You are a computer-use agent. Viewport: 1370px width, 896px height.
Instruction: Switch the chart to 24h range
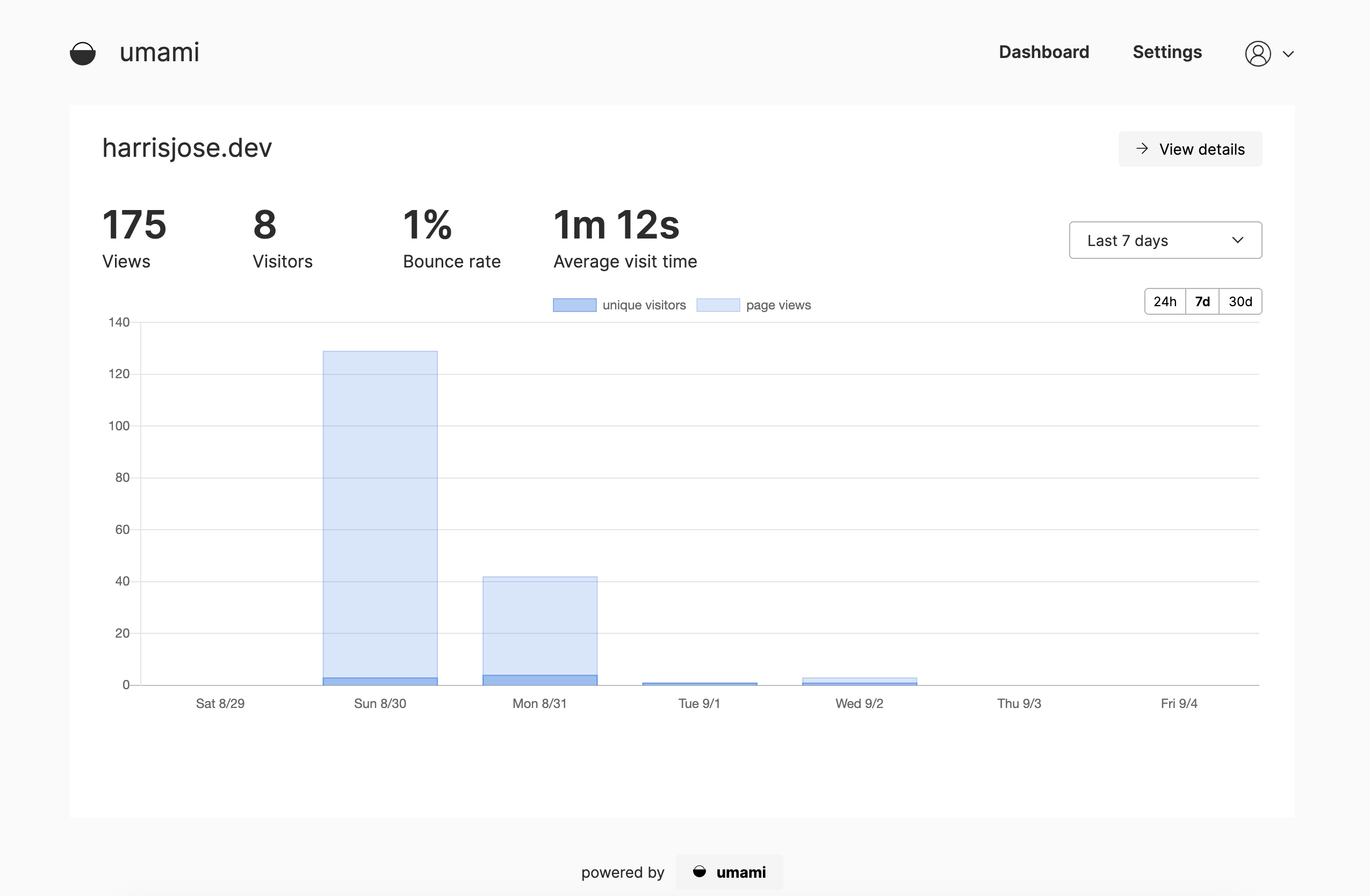pos(1165,301)
